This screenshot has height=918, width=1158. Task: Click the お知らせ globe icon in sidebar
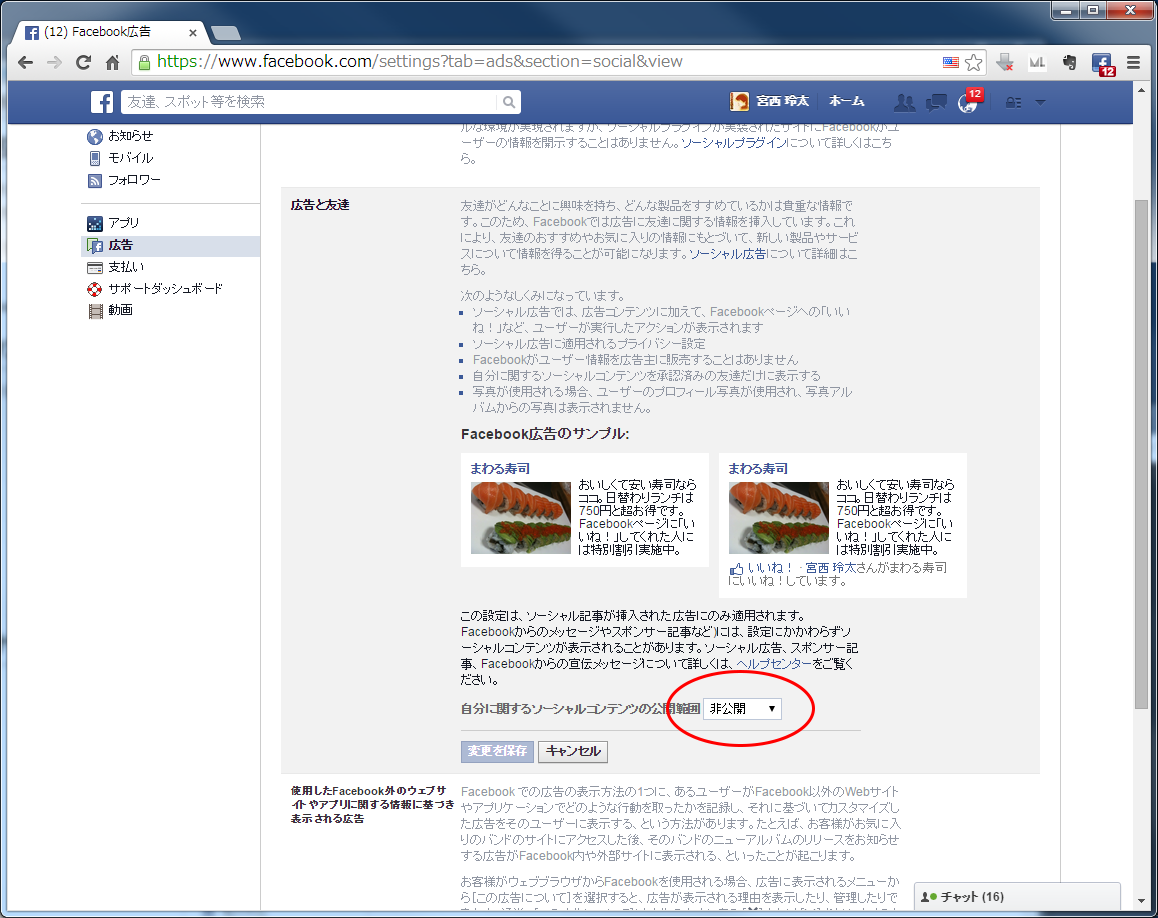[x=95, y=137]
